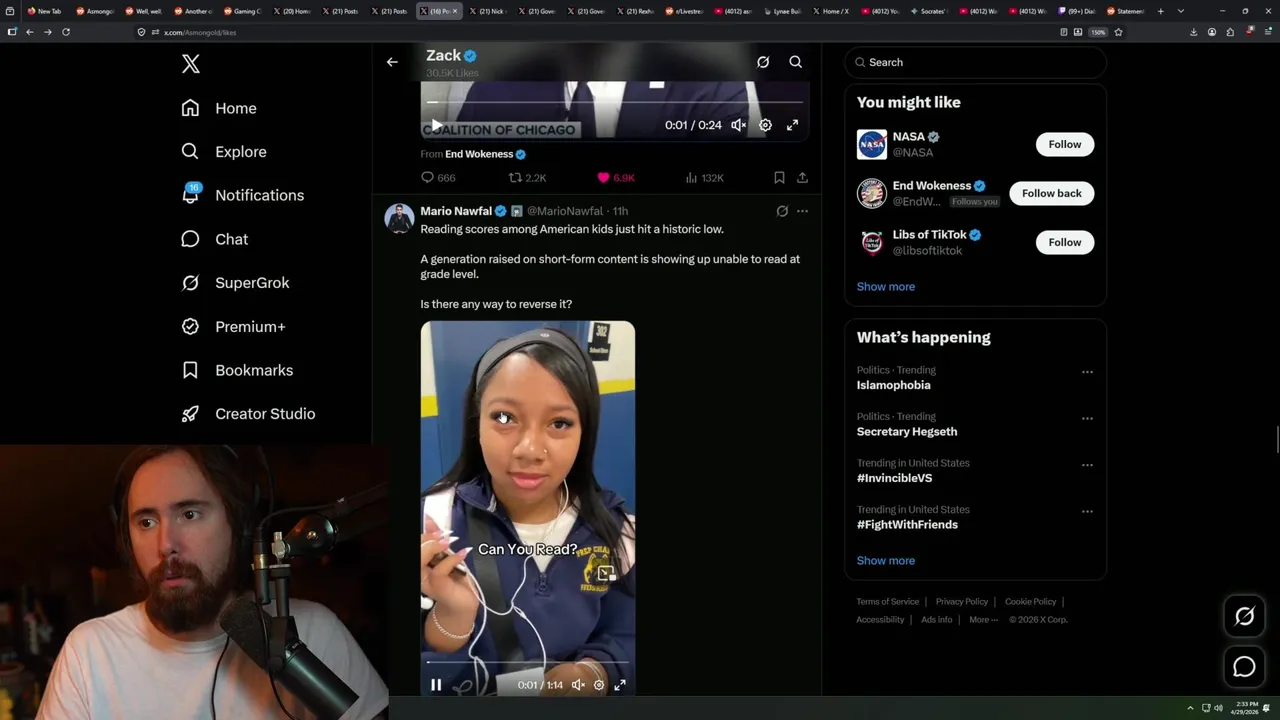Bookmark the End Wokeness video post
The width and height of the screenshot is (1280, 720).
779,178
